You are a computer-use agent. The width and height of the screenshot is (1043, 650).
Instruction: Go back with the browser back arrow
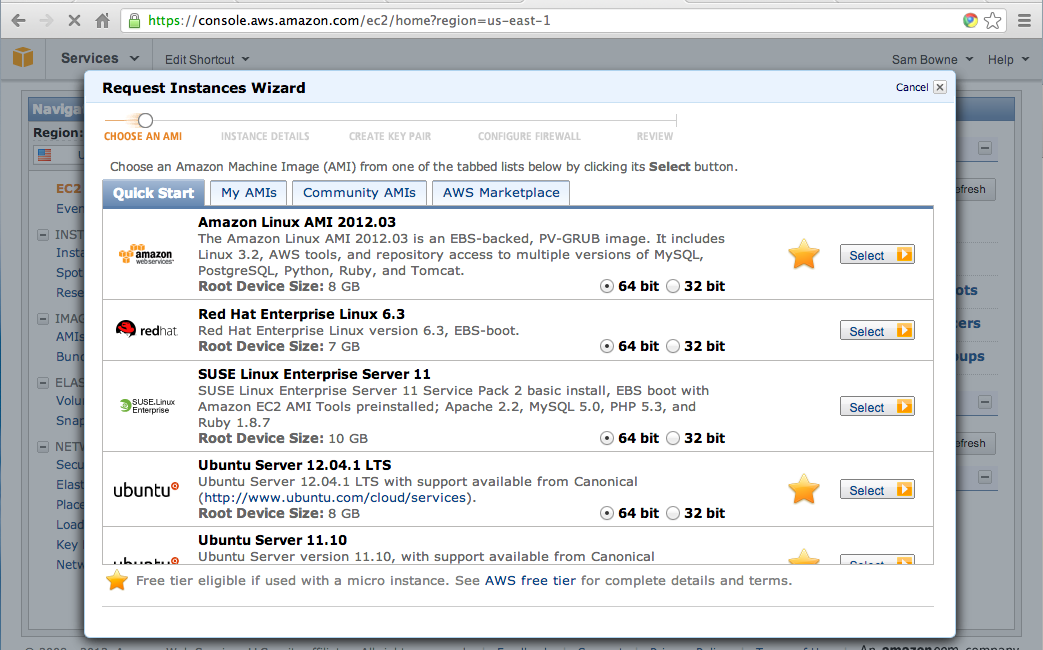[19, 21]
